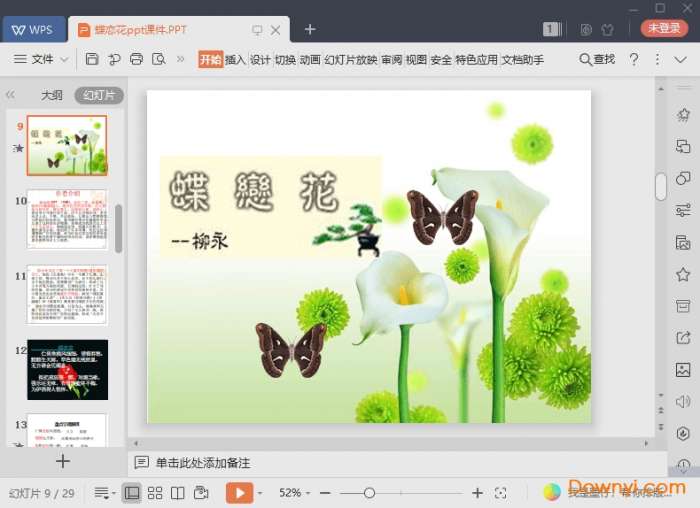The width and height of the screenshot is (700, 508).
Task: Add a new slide with plus button
Action: tap(63, 461)
